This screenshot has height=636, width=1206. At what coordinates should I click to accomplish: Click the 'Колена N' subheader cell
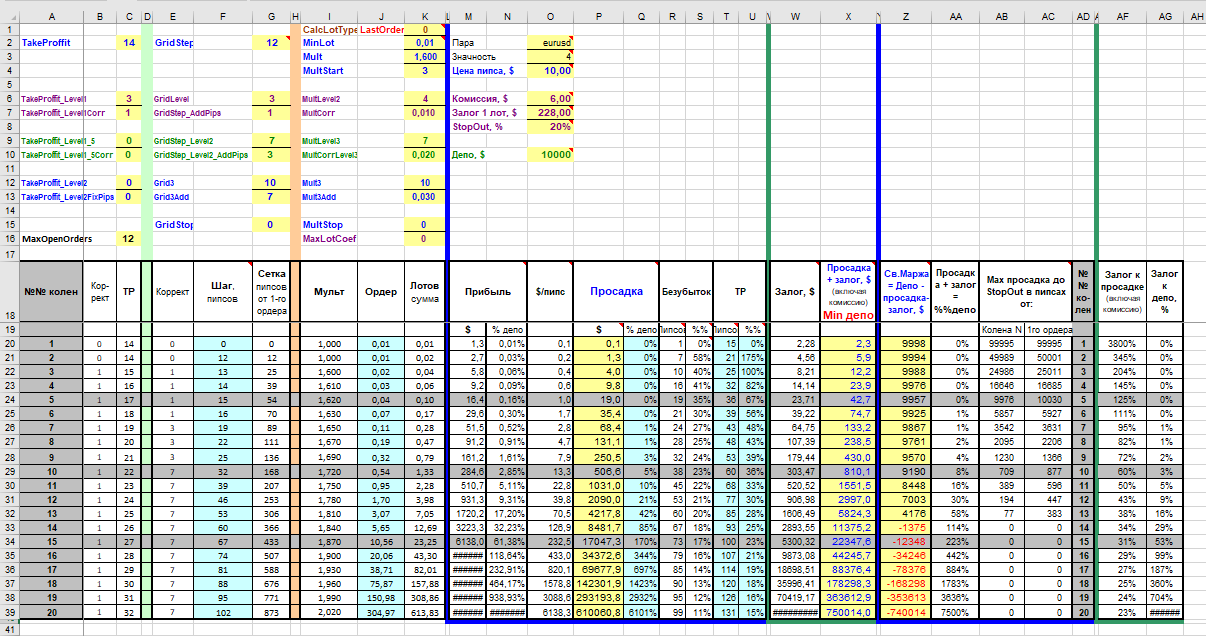click(1002, 329)
